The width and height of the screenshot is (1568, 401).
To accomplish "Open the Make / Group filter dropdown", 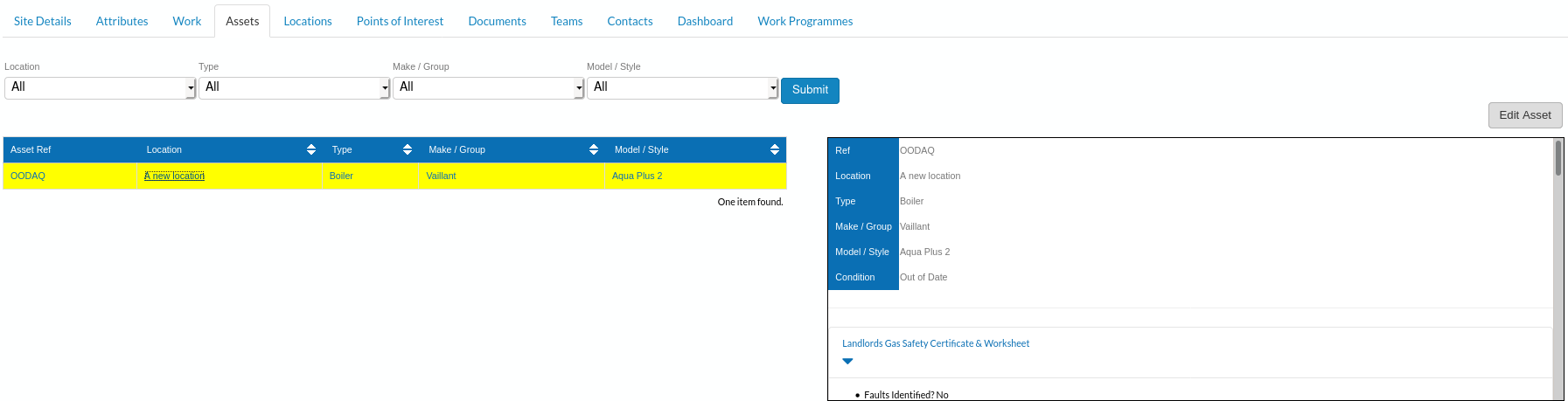I will [488, 87].
